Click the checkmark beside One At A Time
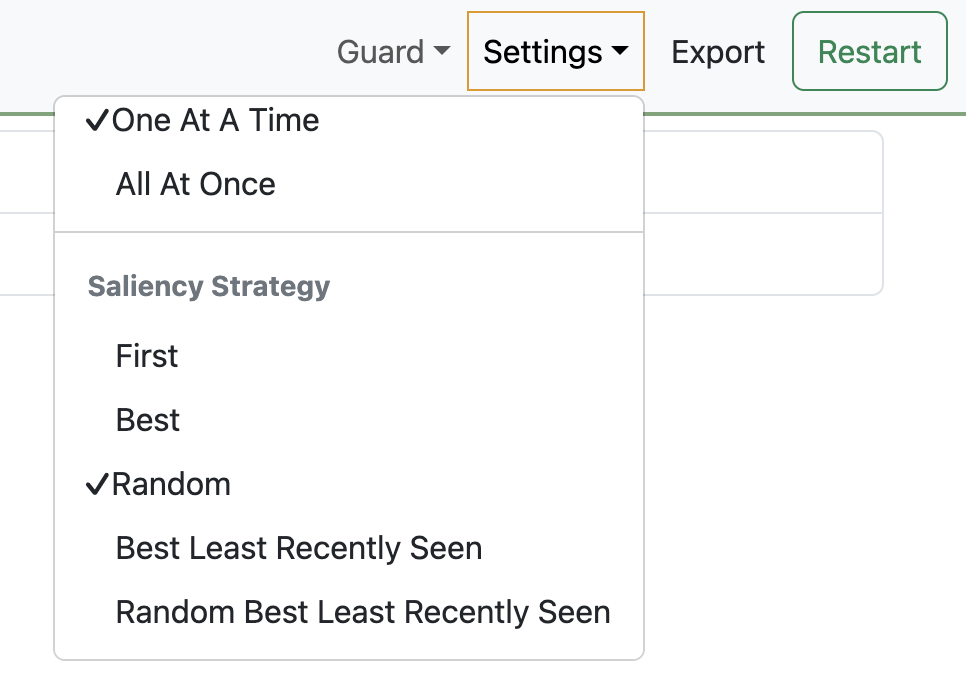 click(x=98, y=121)
